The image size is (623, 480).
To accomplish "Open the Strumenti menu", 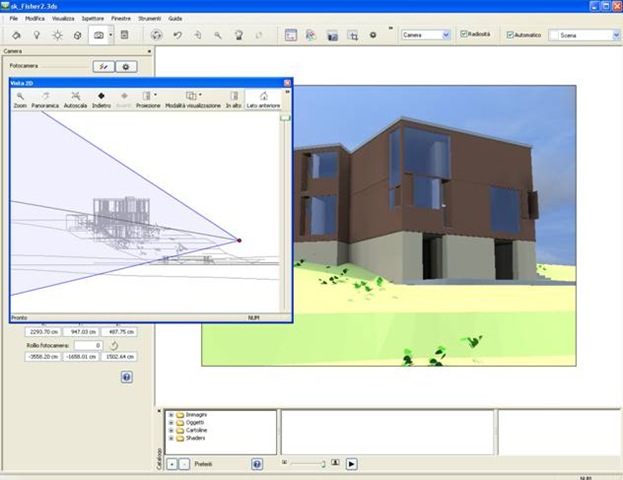I will pos(151,18).
